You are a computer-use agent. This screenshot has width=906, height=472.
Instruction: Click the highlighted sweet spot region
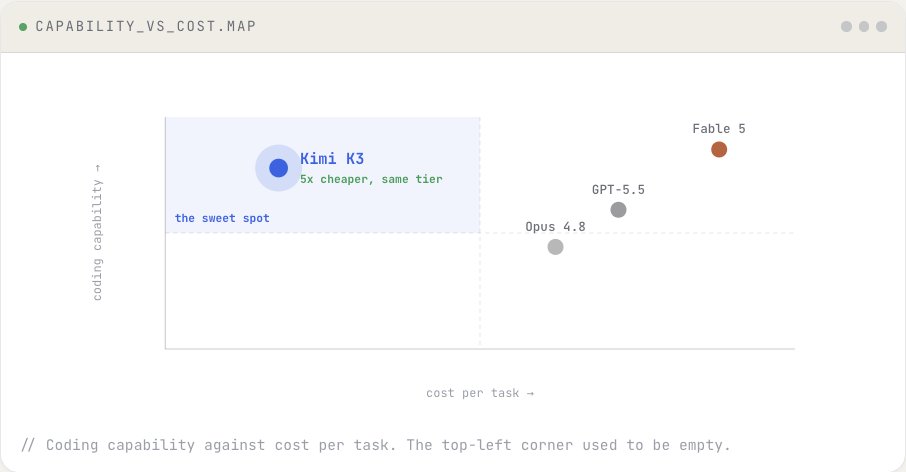[x=322, y=175]
